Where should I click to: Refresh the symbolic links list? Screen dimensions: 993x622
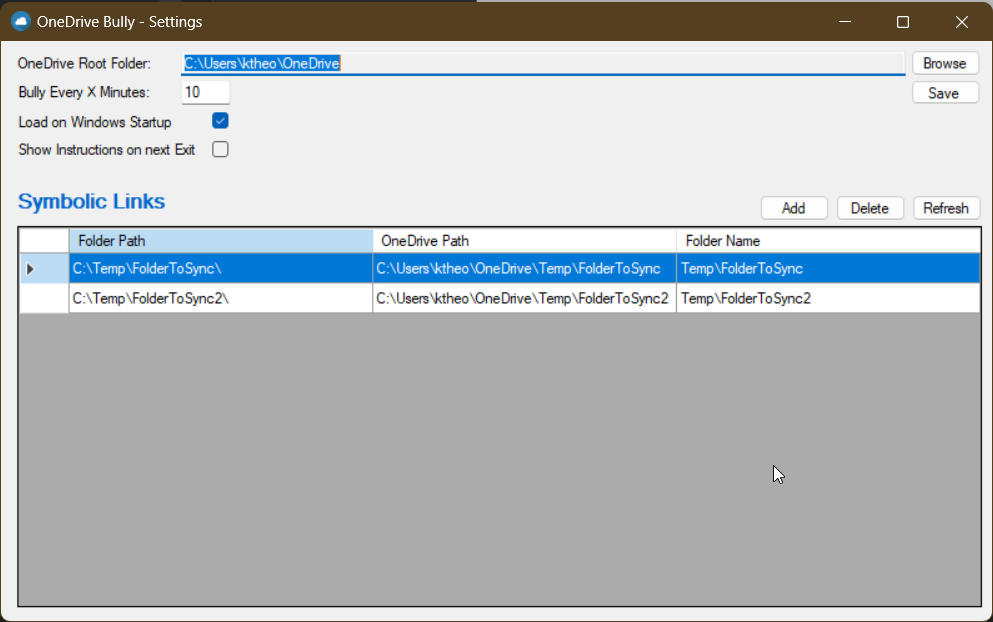click(946, 208)
